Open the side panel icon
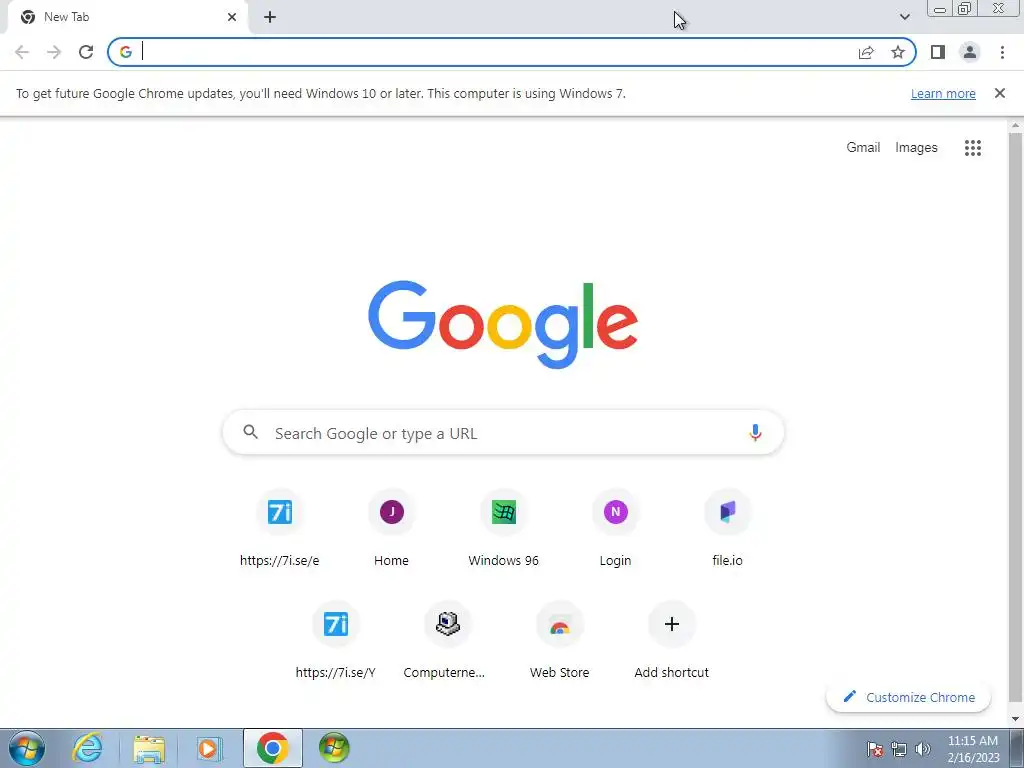1024x768 pixels. 938,52
